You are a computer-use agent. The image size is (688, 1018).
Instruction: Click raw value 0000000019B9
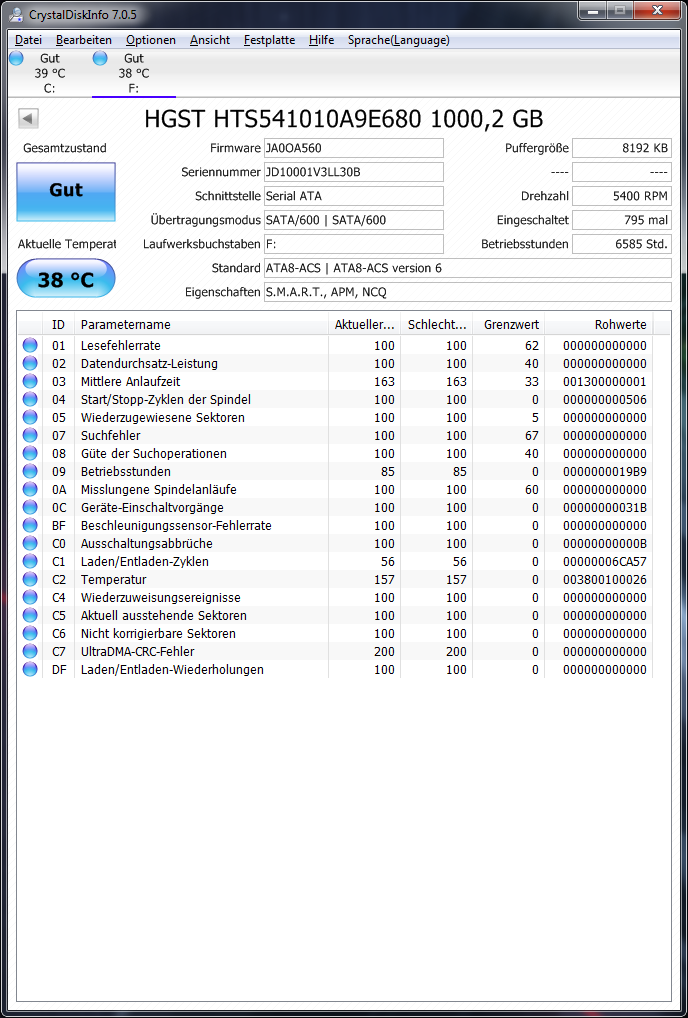(x=605, y=471)
